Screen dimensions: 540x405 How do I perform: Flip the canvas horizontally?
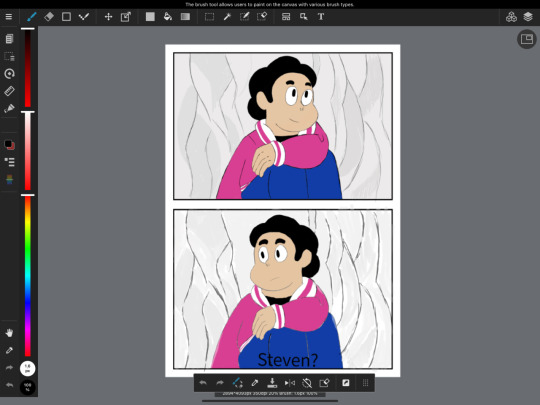click(x=290, y=383)
